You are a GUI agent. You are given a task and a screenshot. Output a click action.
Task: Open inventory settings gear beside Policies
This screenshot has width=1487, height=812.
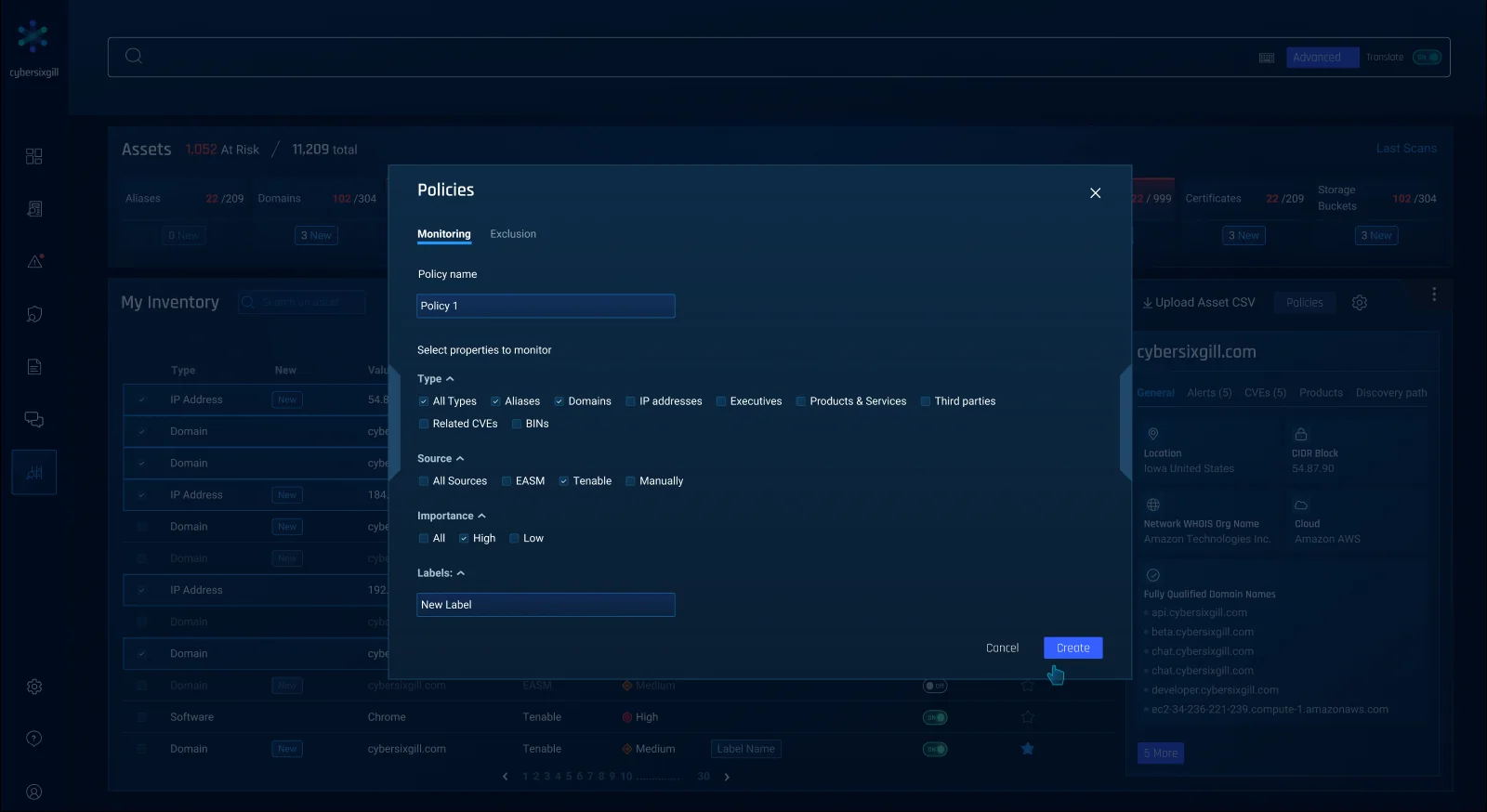pos(1360,303)
